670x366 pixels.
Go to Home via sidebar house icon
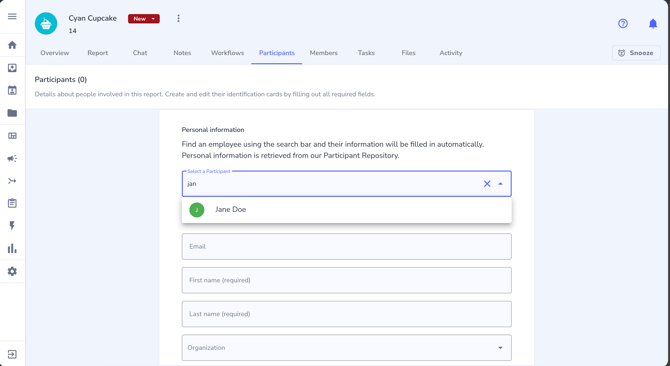coord(12,45)
